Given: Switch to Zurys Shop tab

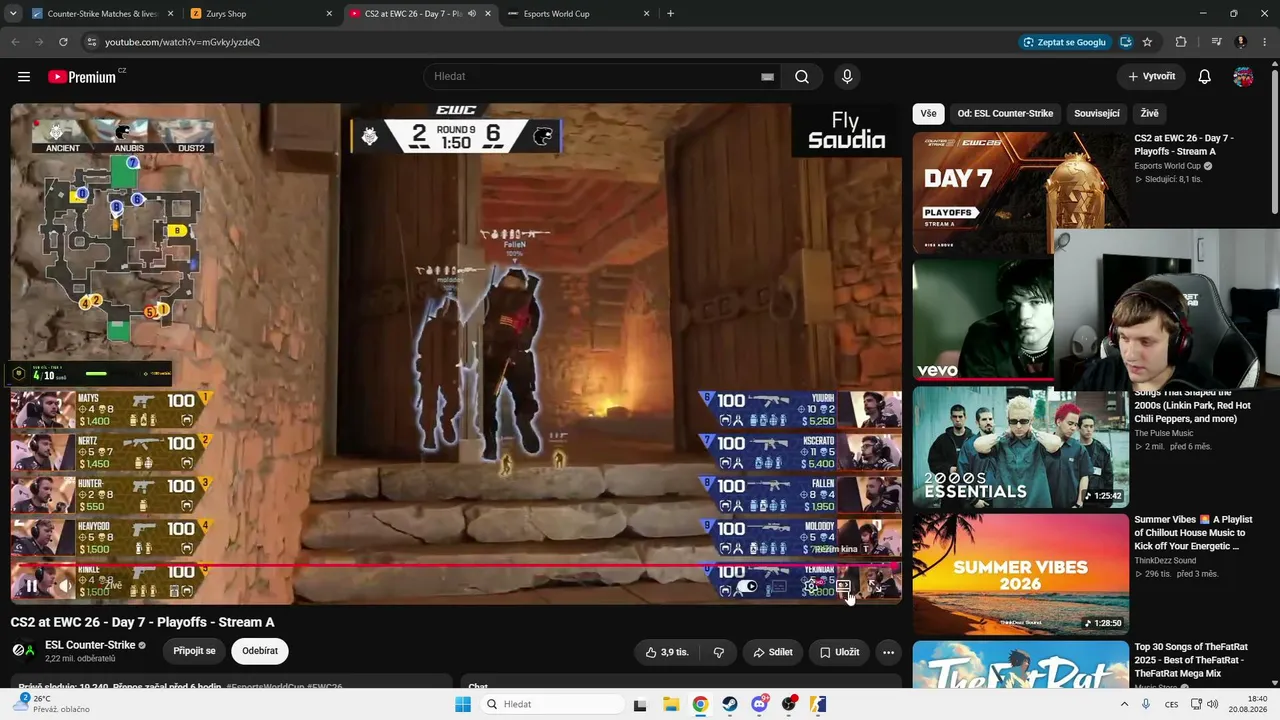Looking at the screenshot, I should [x=263, y=14].
